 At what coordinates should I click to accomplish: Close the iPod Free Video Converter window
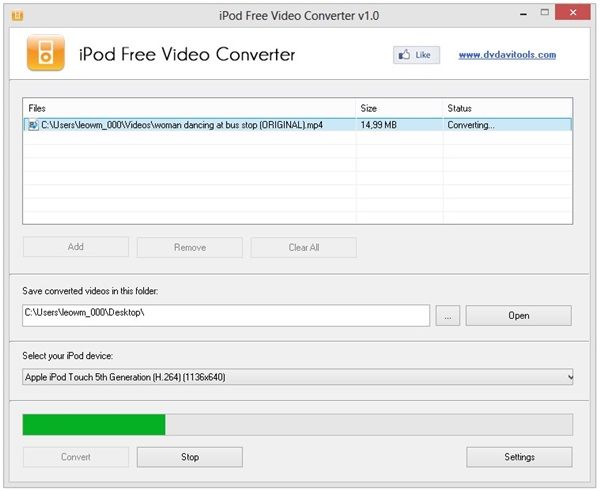point(573,12)
